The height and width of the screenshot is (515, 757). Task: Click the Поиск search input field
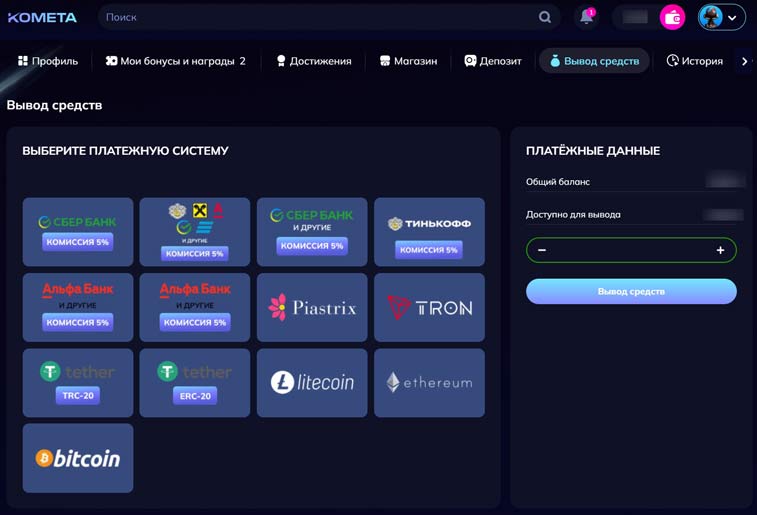[320, 17]
